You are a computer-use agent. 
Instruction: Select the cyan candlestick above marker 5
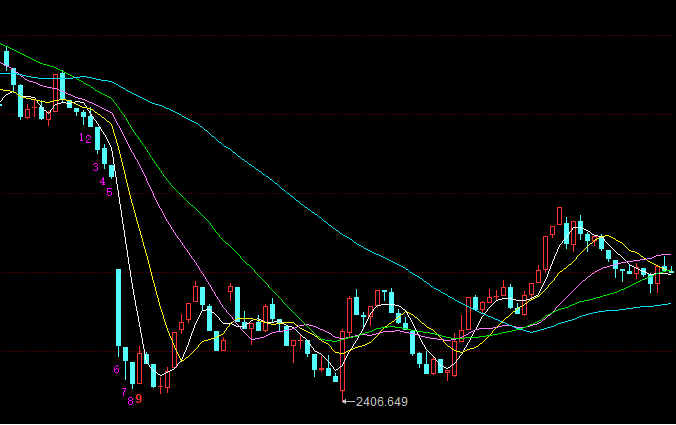coord(110,170)
